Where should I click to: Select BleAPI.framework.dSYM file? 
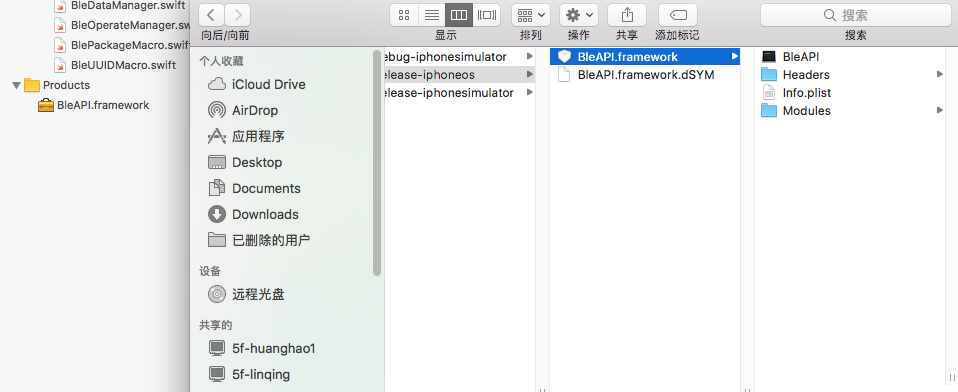coord(645,74)
